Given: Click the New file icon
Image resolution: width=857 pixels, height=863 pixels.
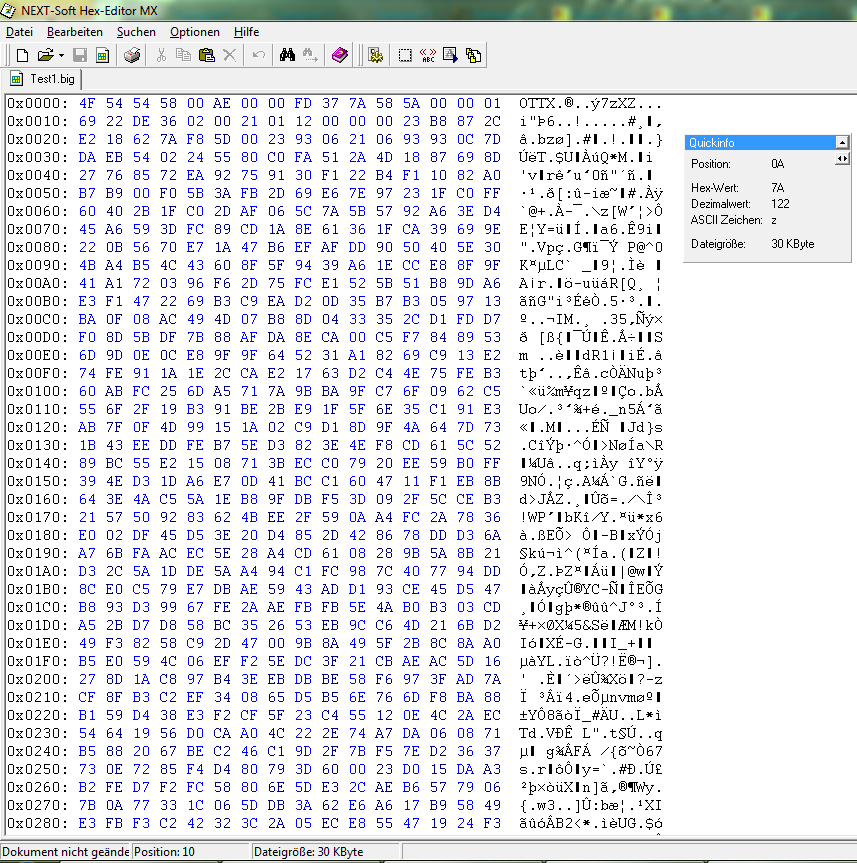Looking at the screenshot, I should tap(21, 55).
